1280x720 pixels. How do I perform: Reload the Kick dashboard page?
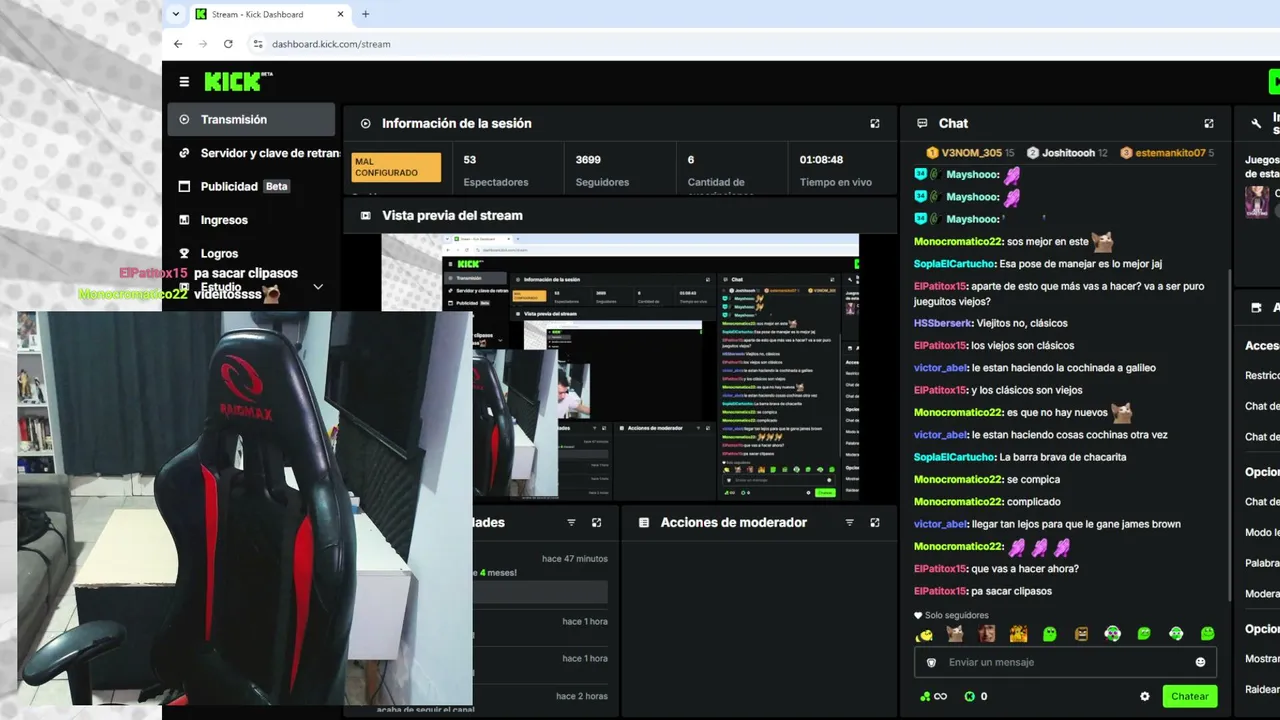click(x=228, y=44)
